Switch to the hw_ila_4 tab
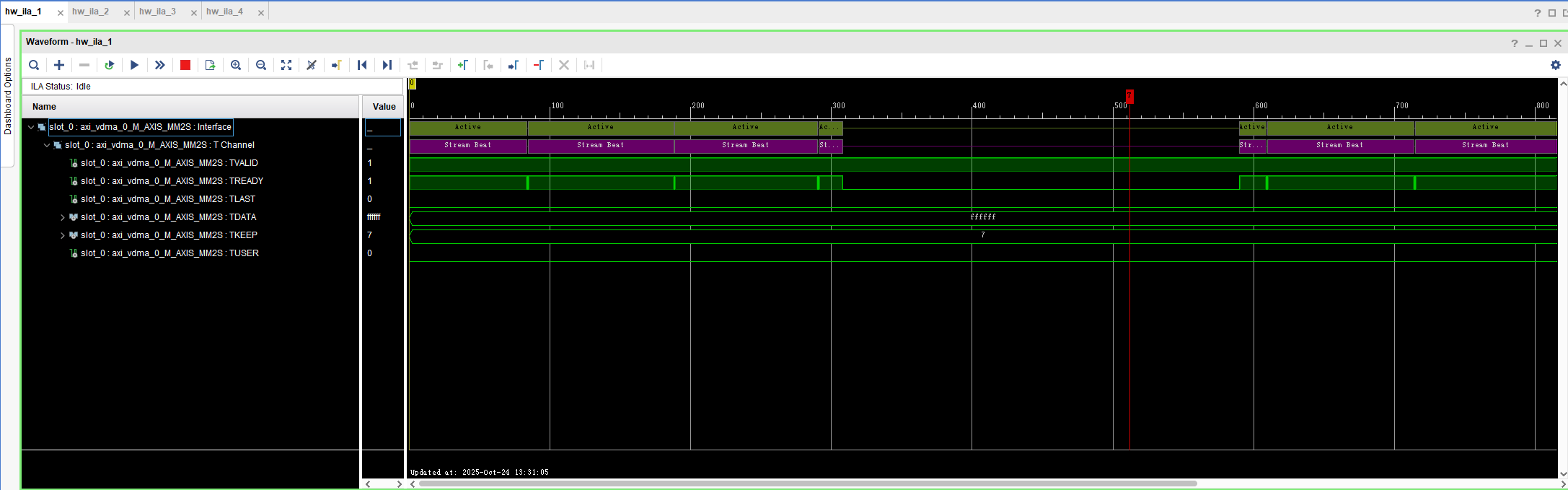Image resolution: width=1568 pixels, height=490 pixels. (x=225, y=12)
